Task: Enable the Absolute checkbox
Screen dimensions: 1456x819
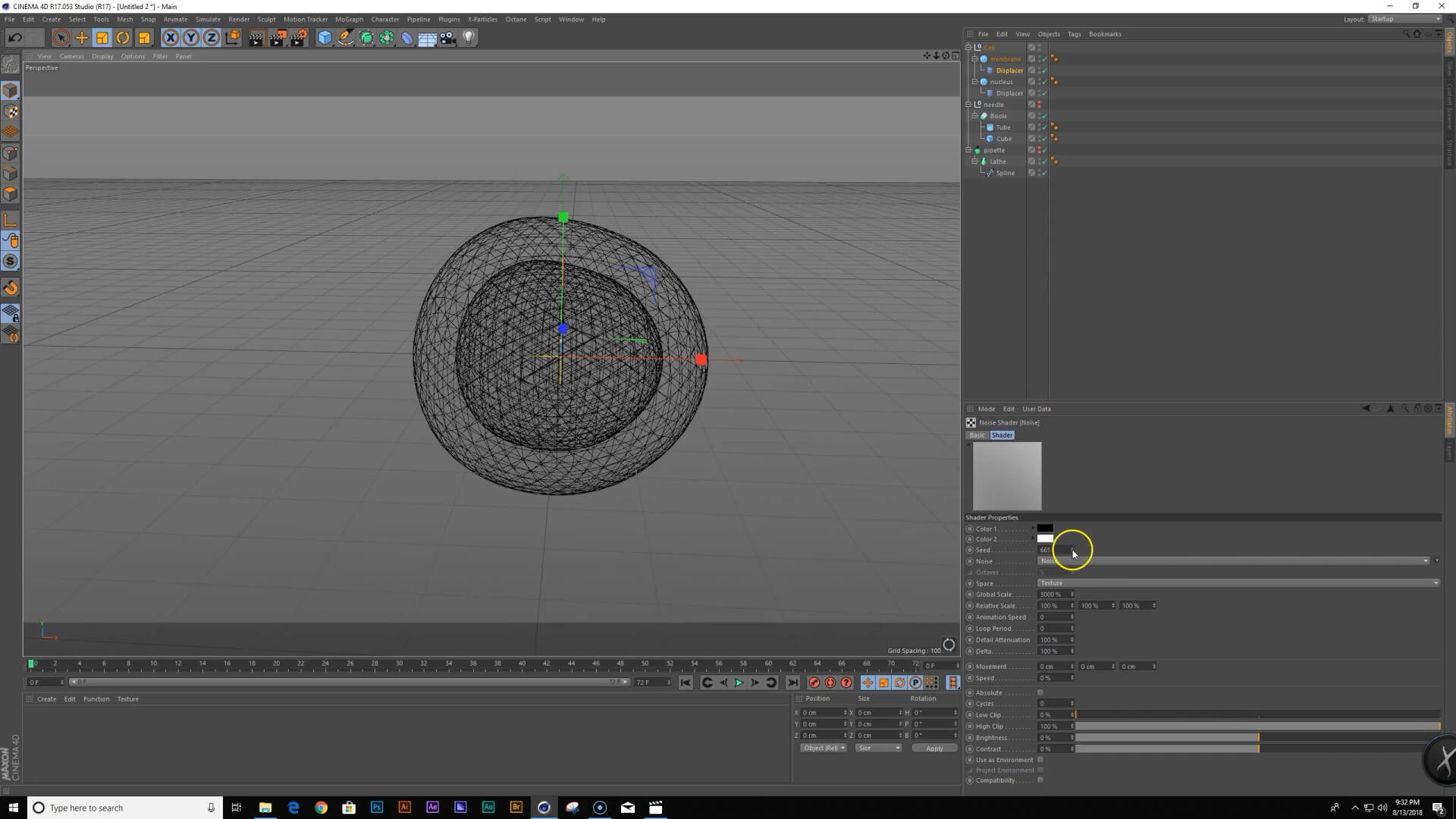Action: [1040, 692]
